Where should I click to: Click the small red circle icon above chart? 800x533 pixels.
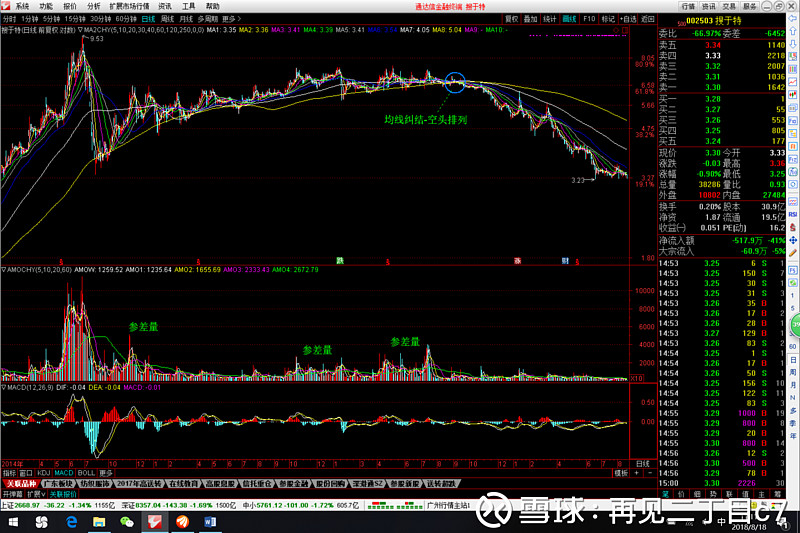point(616,30)
